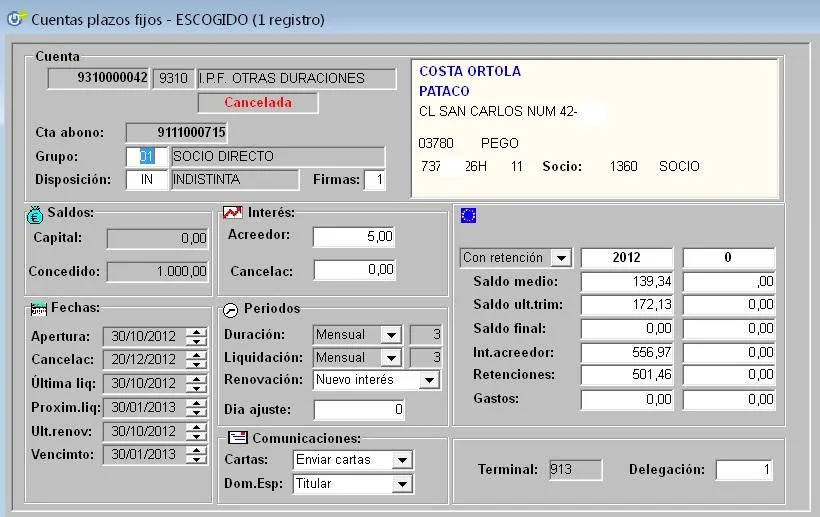
Task: Click the account number 9310000042 field
Action: 98,78
